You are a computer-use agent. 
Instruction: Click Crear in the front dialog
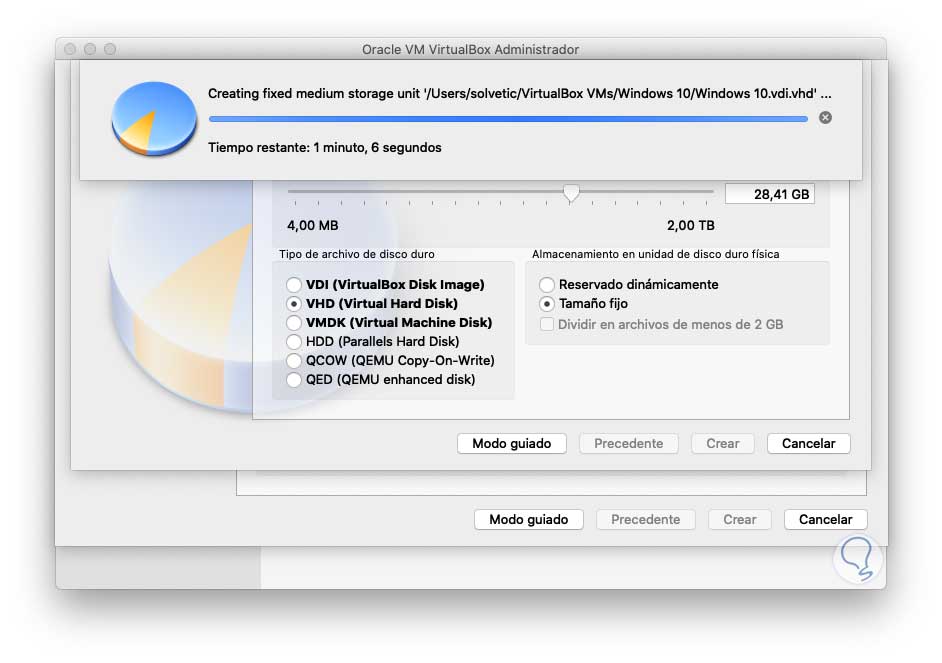click(x=723, y=444)
